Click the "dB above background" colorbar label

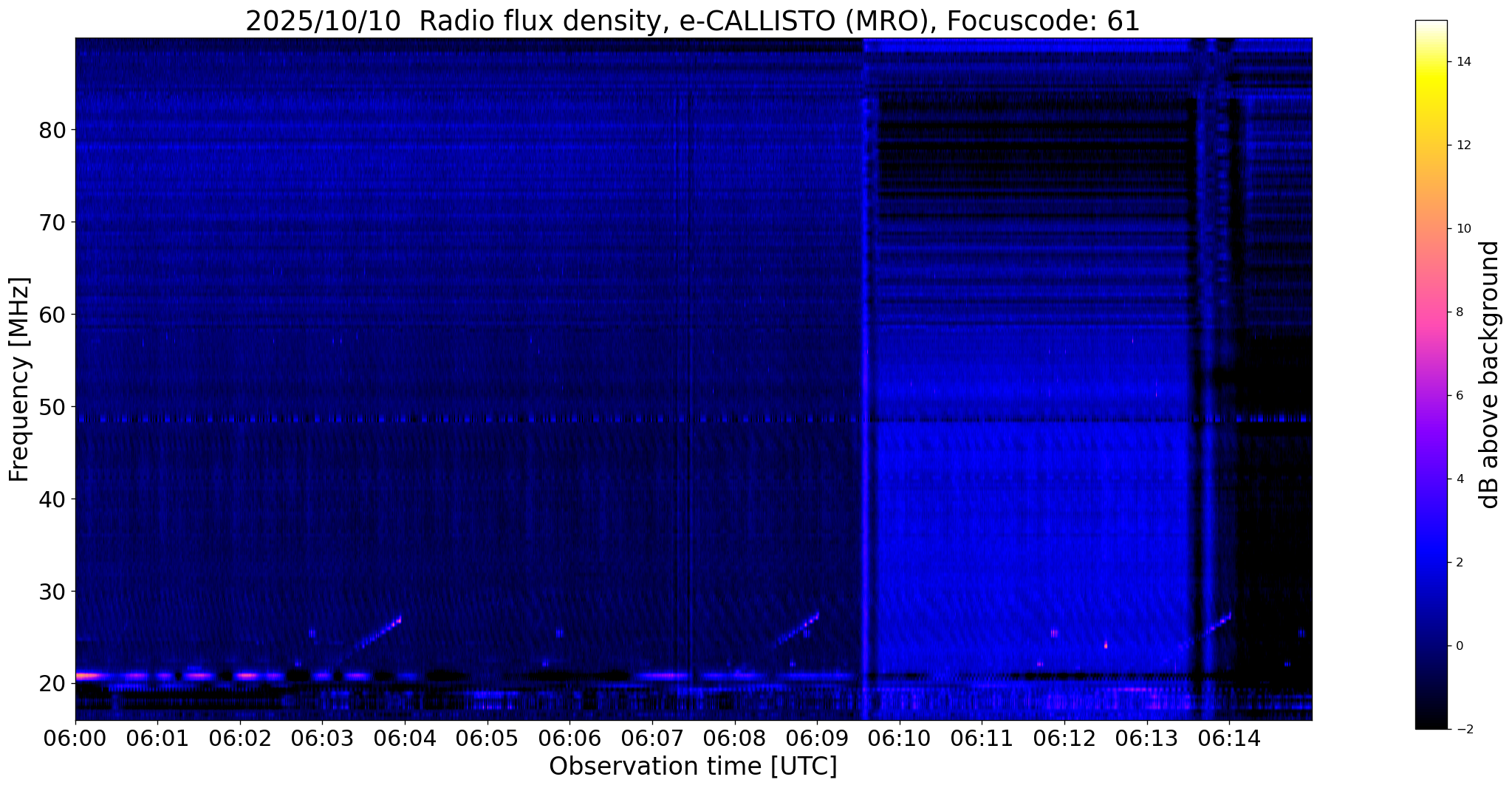(x=1490, y=375)
